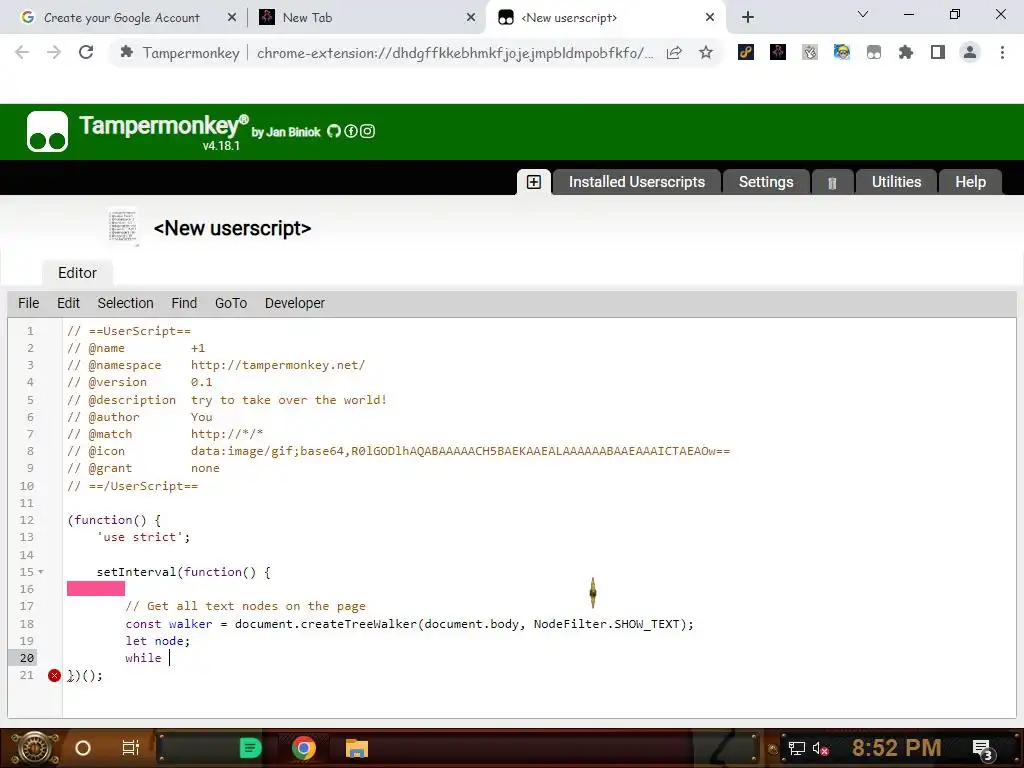Open the notification center icon
This screenshot has height=768, width=1024.
(984, 750)
